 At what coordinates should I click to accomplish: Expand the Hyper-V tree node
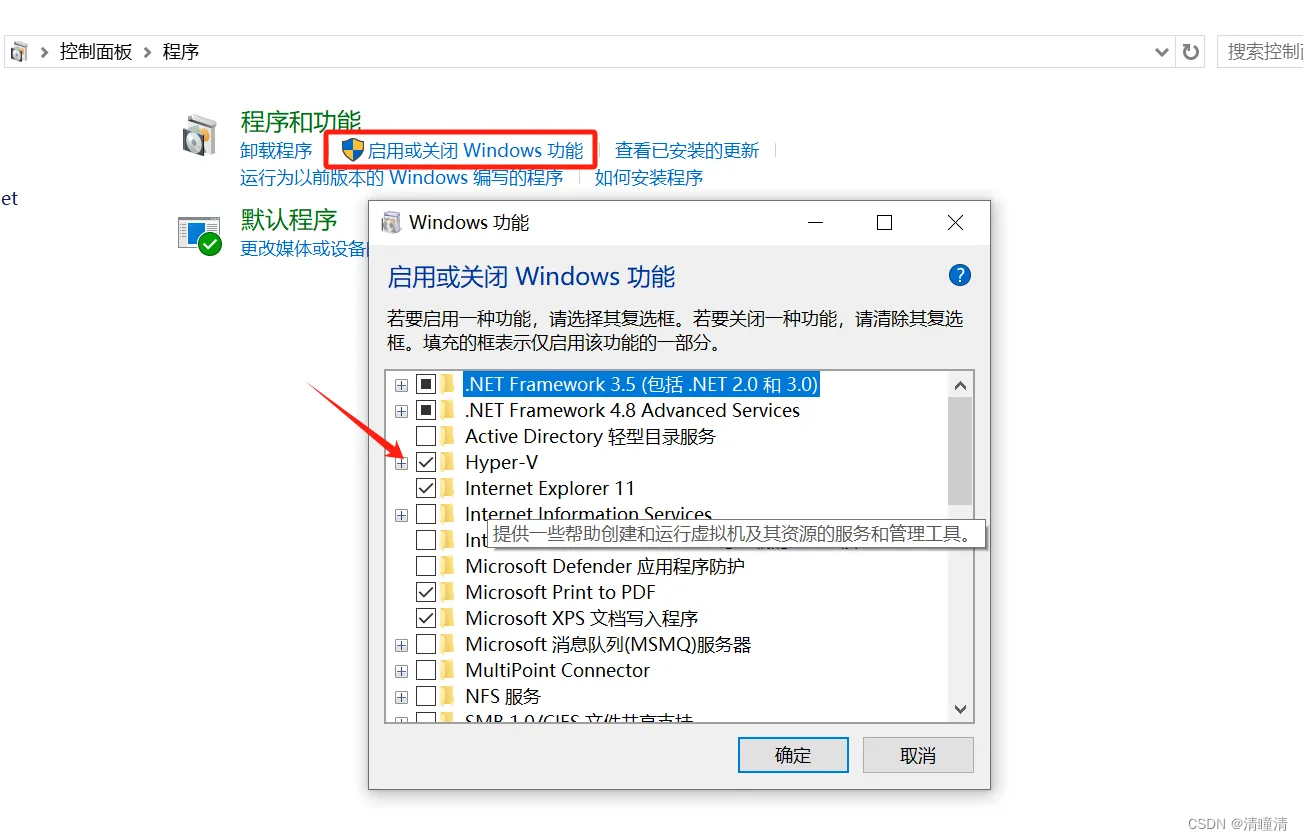tap(401, 463)
